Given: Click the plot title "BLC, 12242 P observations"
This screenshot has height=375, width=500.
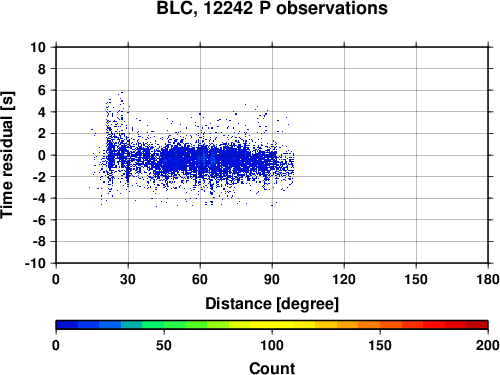Looking at the screenshot, I should tap(272, 8).
